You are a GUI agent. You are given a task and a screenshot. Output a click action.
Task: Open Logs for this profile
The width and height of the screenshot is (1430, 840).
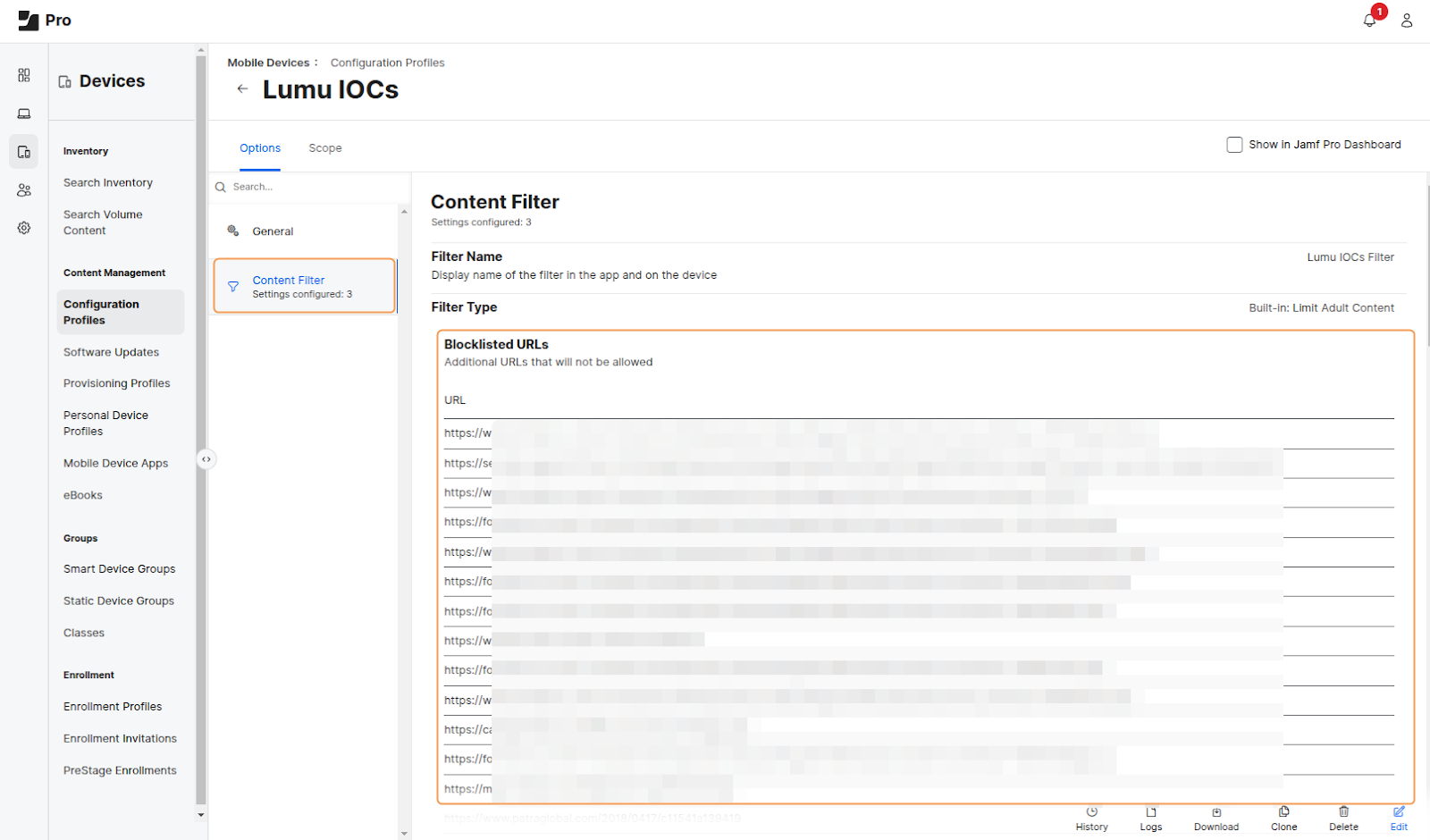1150,819
